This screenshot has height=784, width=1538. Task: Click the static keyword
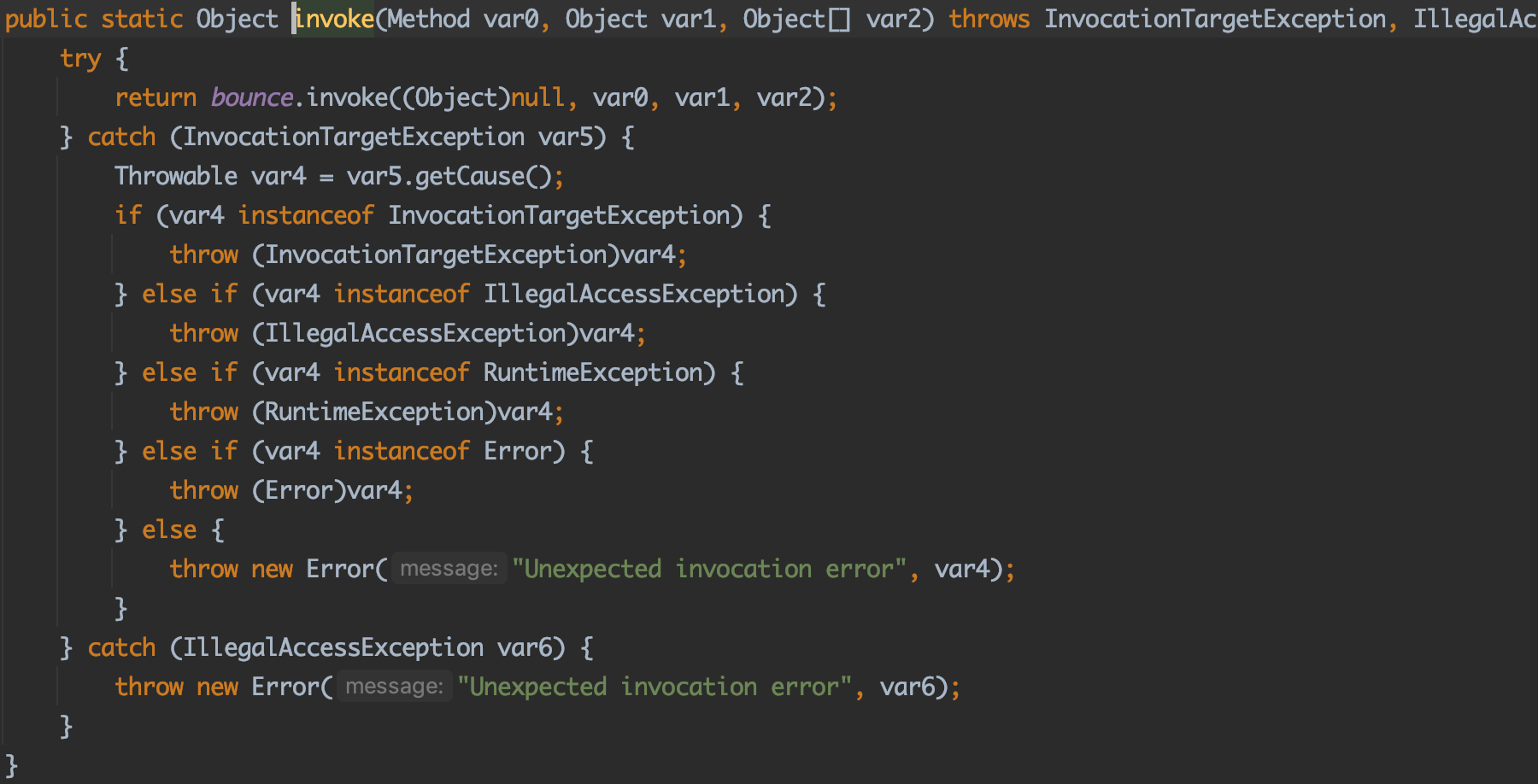click(x=142, y=19)
